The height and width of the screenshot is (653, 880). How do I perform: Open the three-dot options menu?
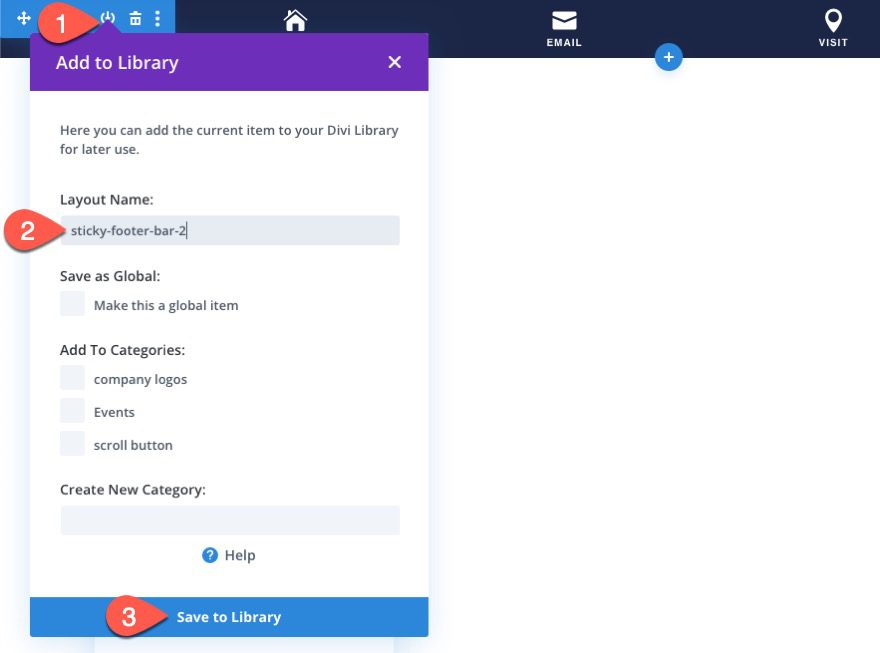point(156,18)
